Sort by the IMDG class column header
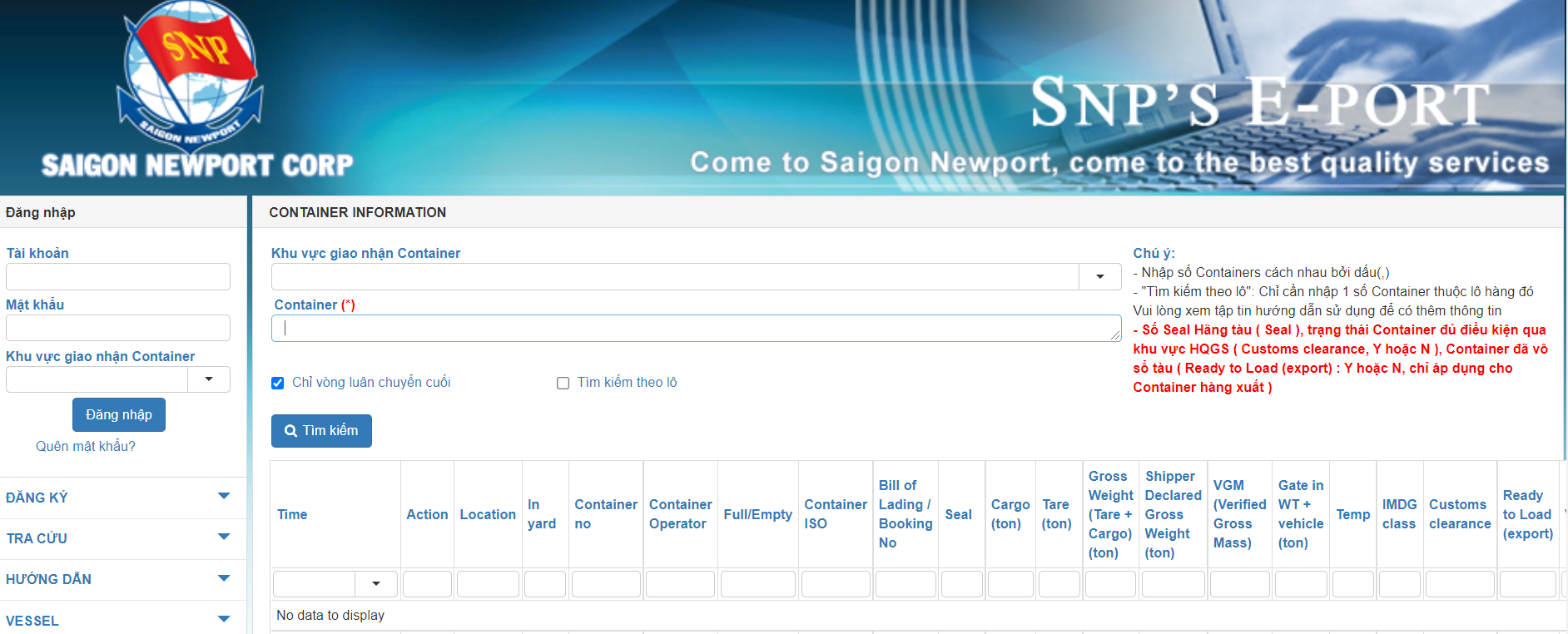The height and width of the screenshot is (634, 1568). [1399, 514]
